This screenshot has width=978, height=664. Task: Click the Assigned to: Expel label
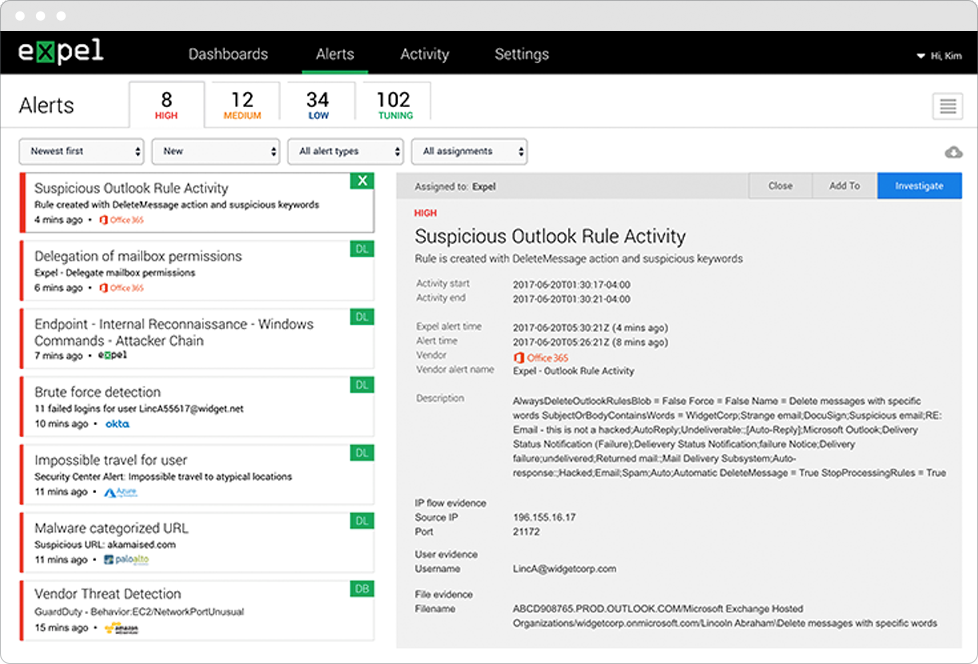[x=455, y=186]
